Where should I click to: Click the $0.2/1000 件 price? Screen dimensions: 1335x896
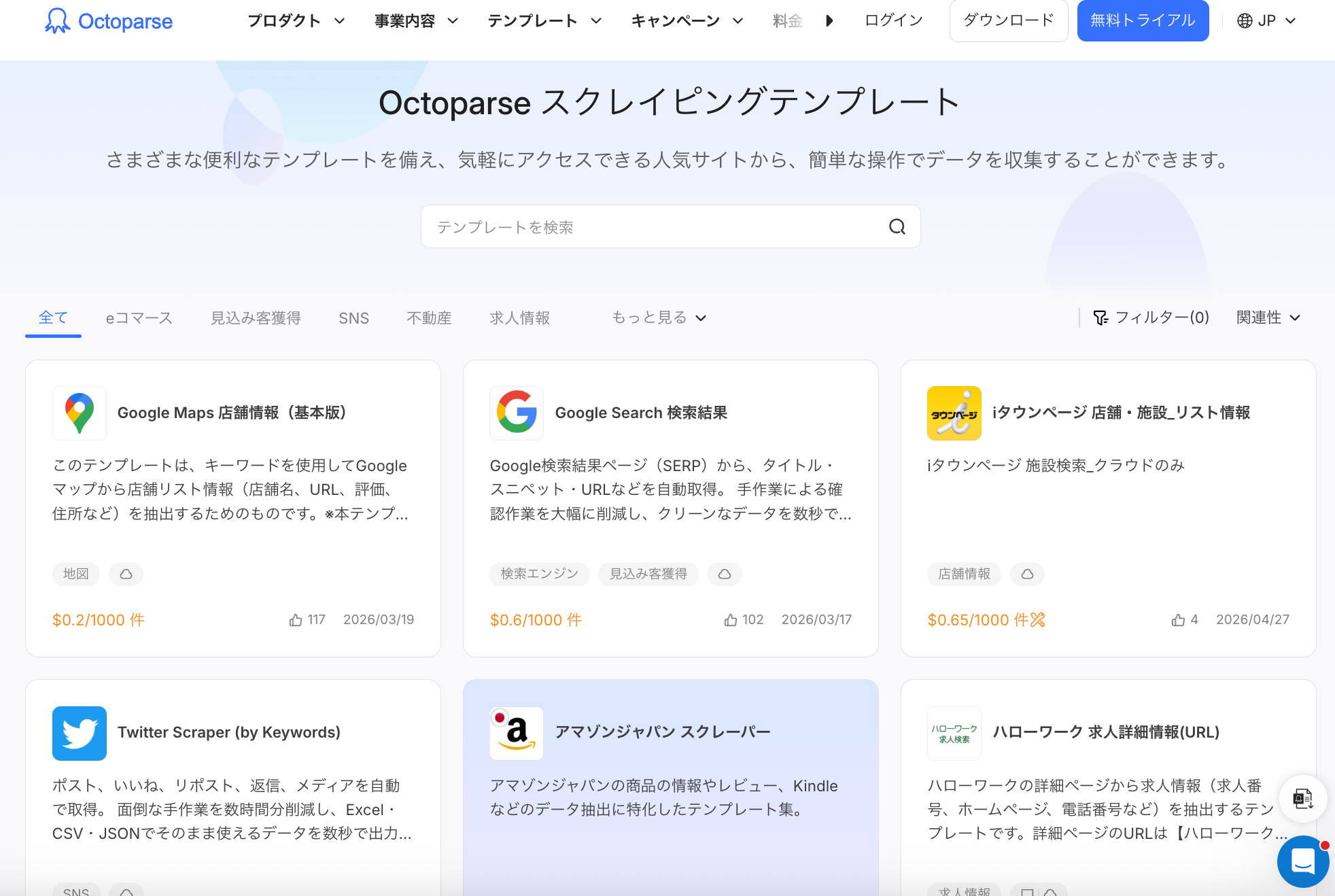[99, 620]
